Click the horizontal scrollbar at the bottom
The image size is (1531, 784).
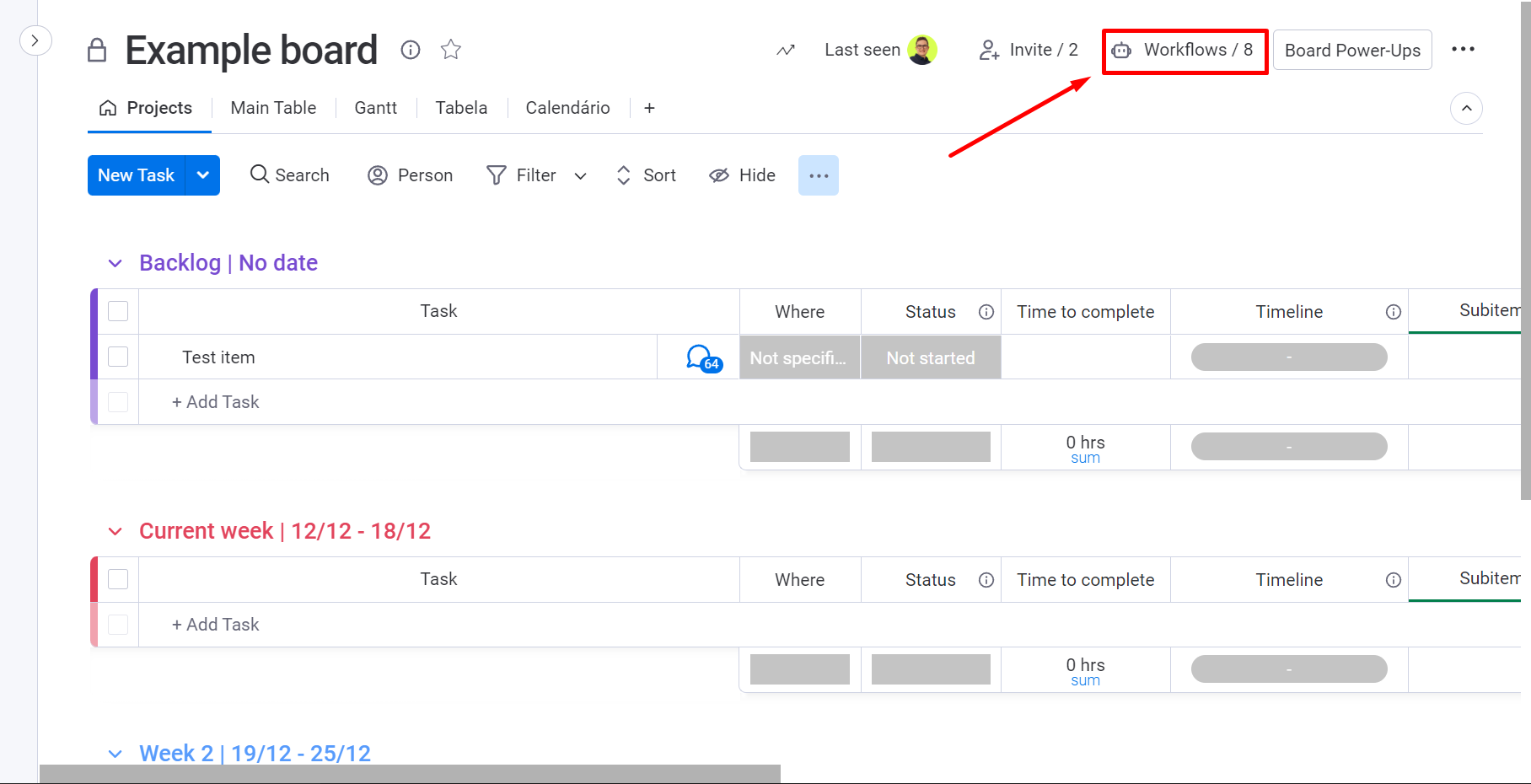410,774
